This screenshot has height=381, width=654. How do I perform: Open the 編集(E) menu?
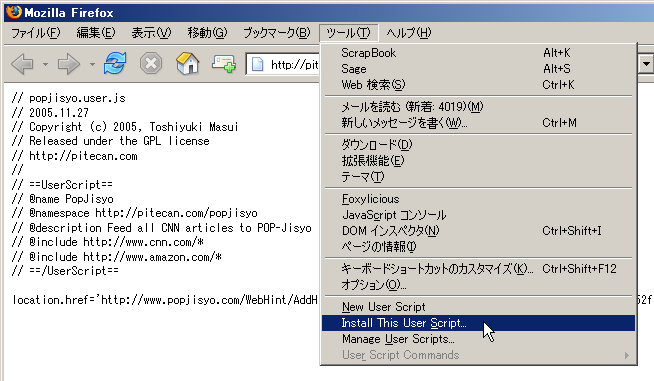96,33
